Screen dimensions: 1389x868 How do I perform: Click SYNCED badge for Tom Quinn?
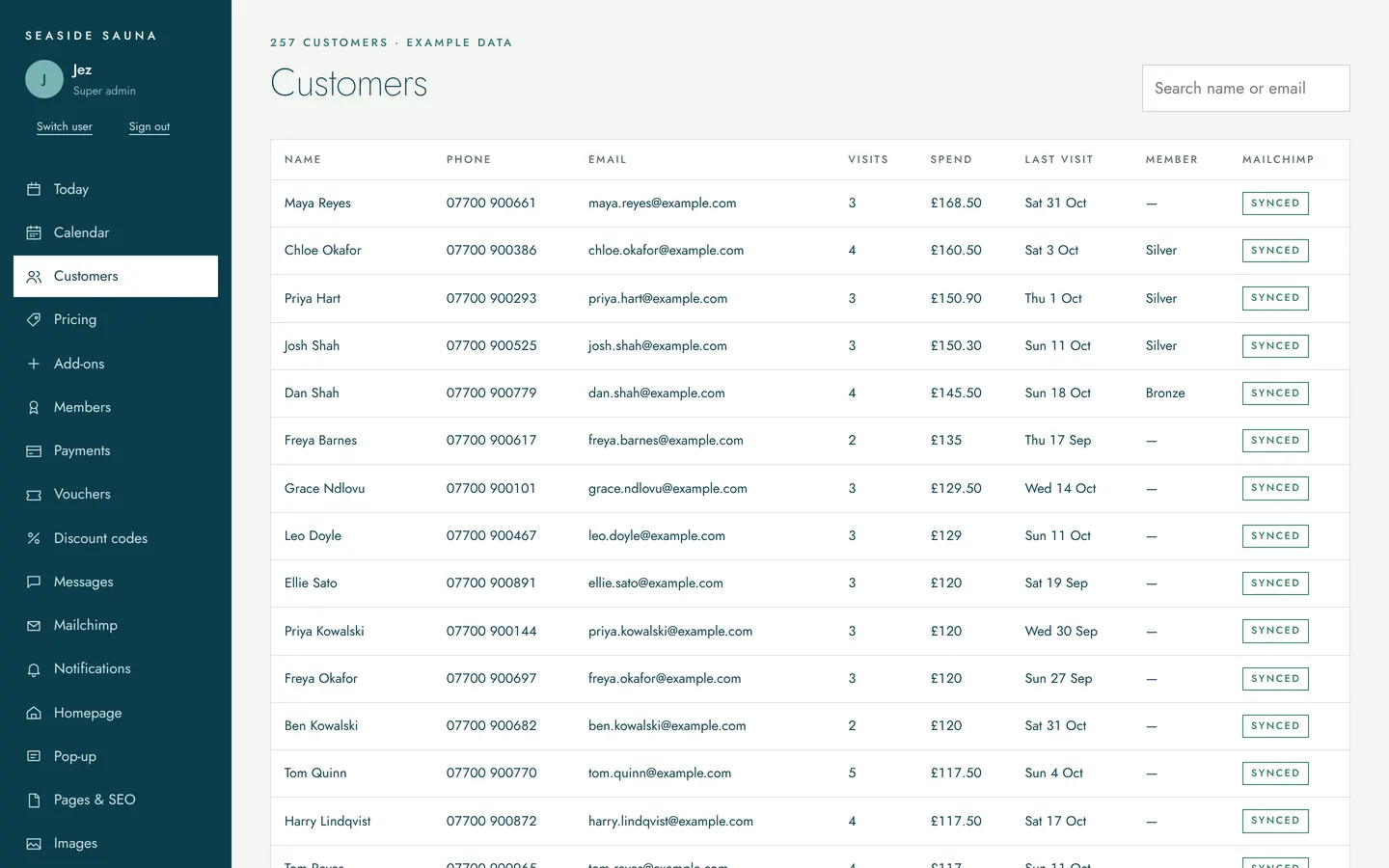point(1275,773)
